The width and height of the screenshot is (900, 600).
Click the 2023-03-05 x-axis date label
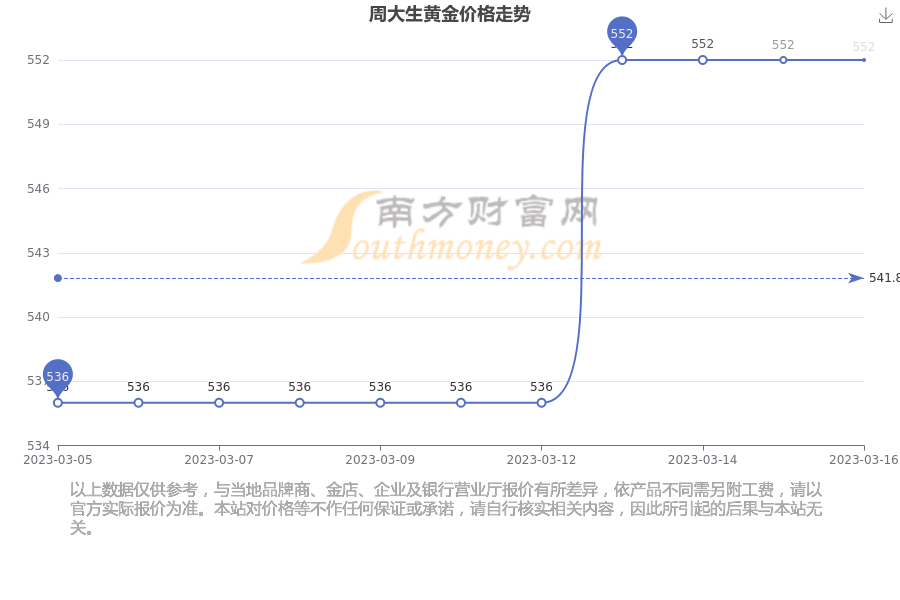[x=57, y=460]
